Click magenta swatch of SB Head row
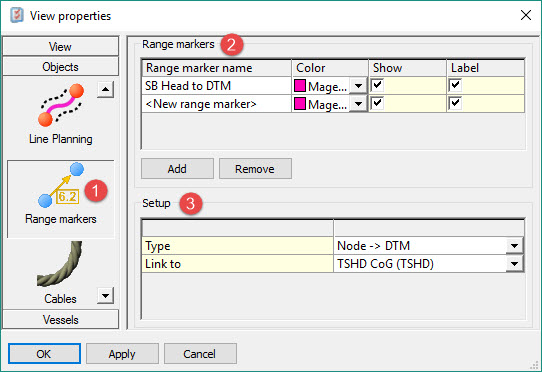Viewport: 542px width, 372px height. 300,86
